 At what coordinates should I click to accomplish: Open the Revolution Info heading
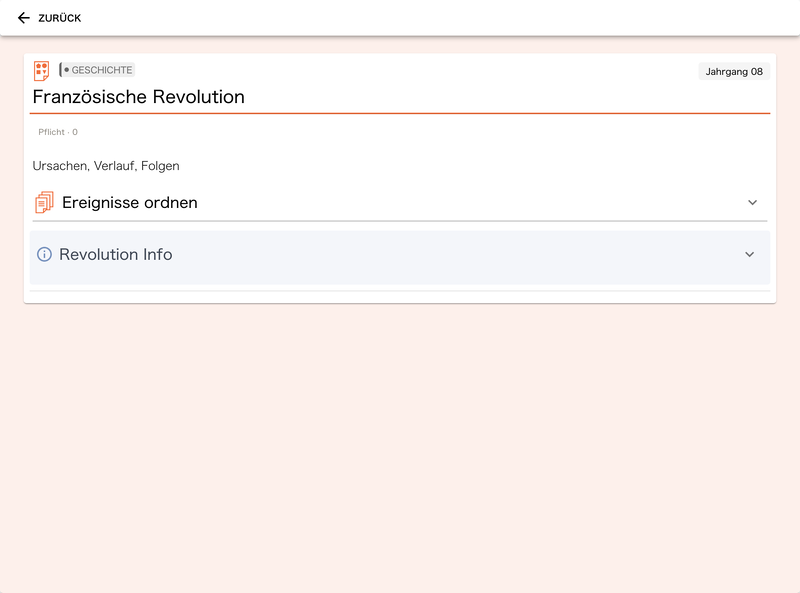116,254
